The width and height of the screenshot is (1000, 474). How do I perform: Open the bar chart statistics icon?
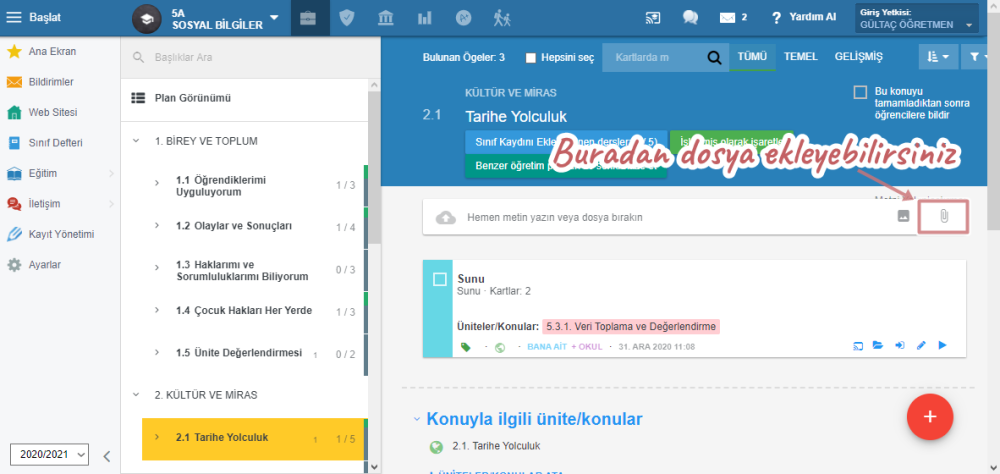pyautogui.click(x=424, y=19)
